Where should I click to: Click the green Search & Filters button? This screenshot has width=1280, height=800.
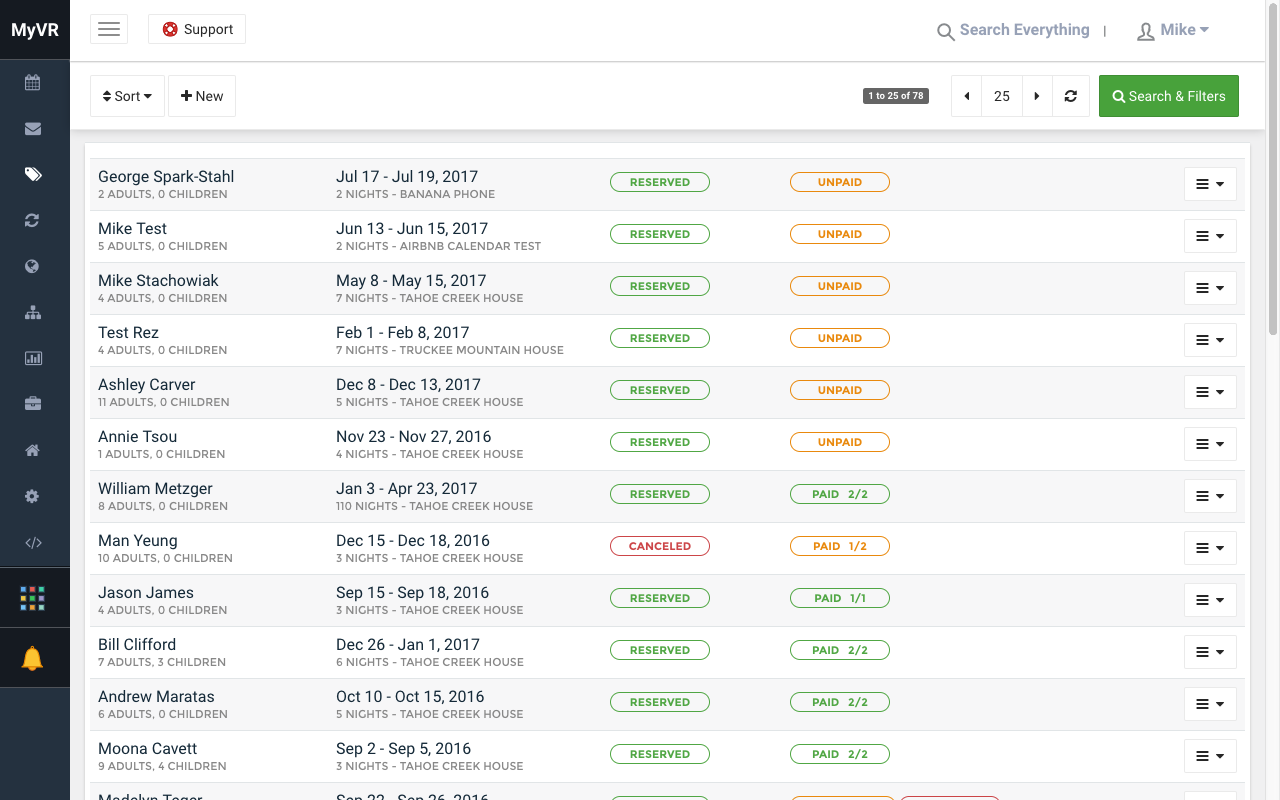1168,96
